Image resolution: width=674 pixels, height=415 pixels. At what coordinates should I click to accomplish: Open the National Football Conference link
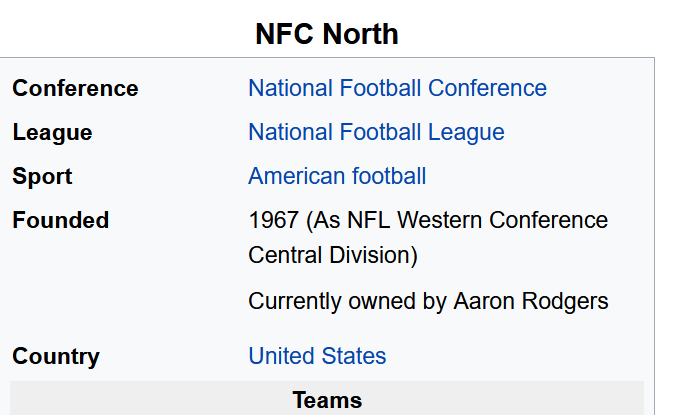click(397, 88)
